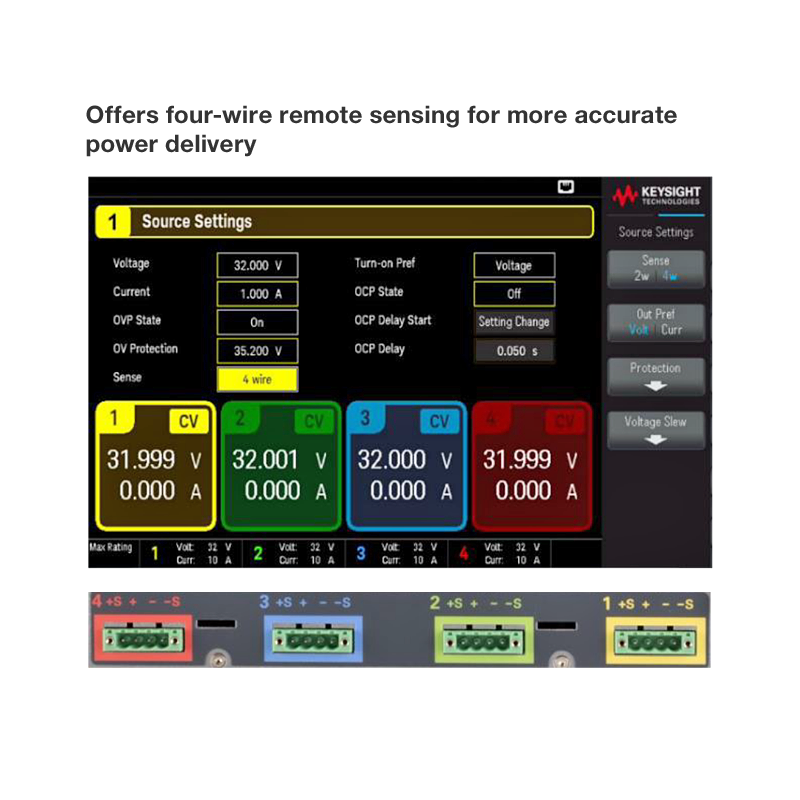Click the 32.001 V reading on channel 2
This screenshot has height=800, width=800.
tap(280, 460)
